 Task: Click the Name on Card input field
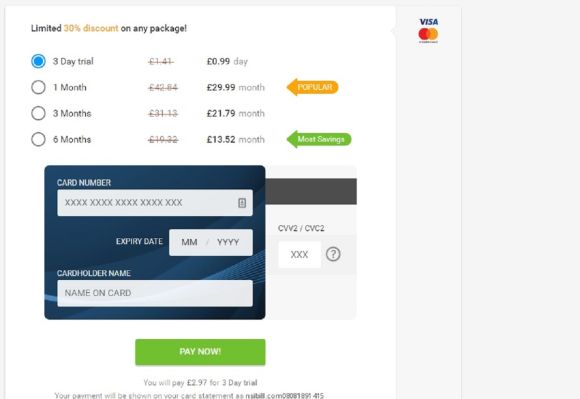[x=155, y=293]
